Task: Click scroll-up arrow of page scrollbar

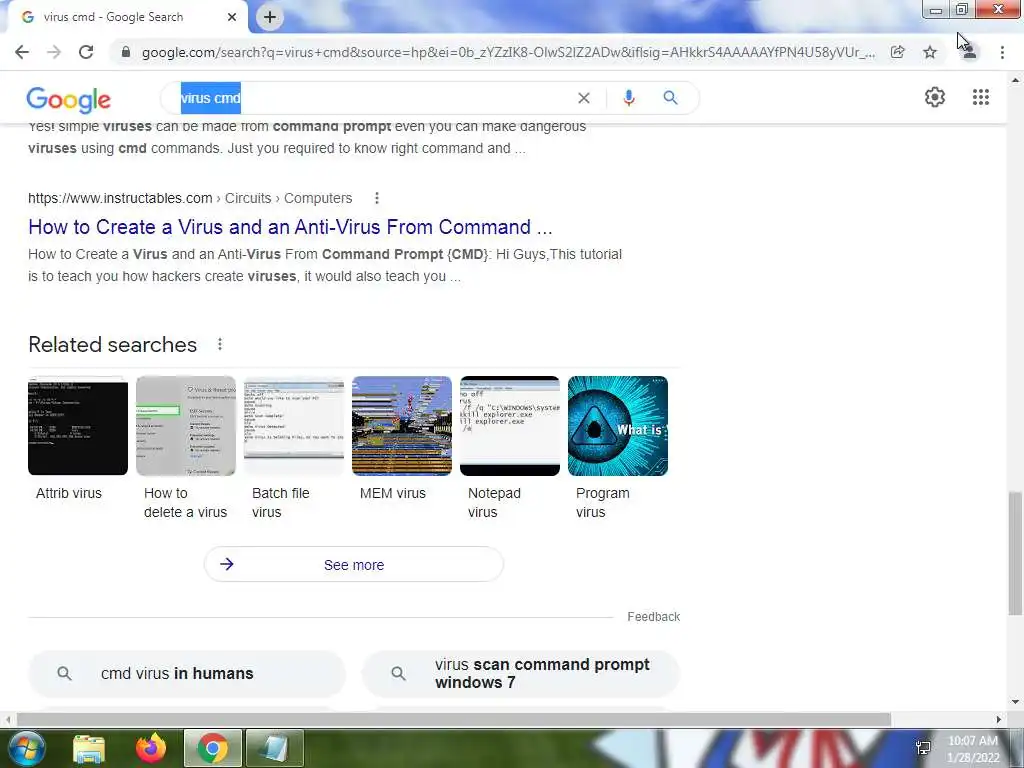Action: 1015,80
